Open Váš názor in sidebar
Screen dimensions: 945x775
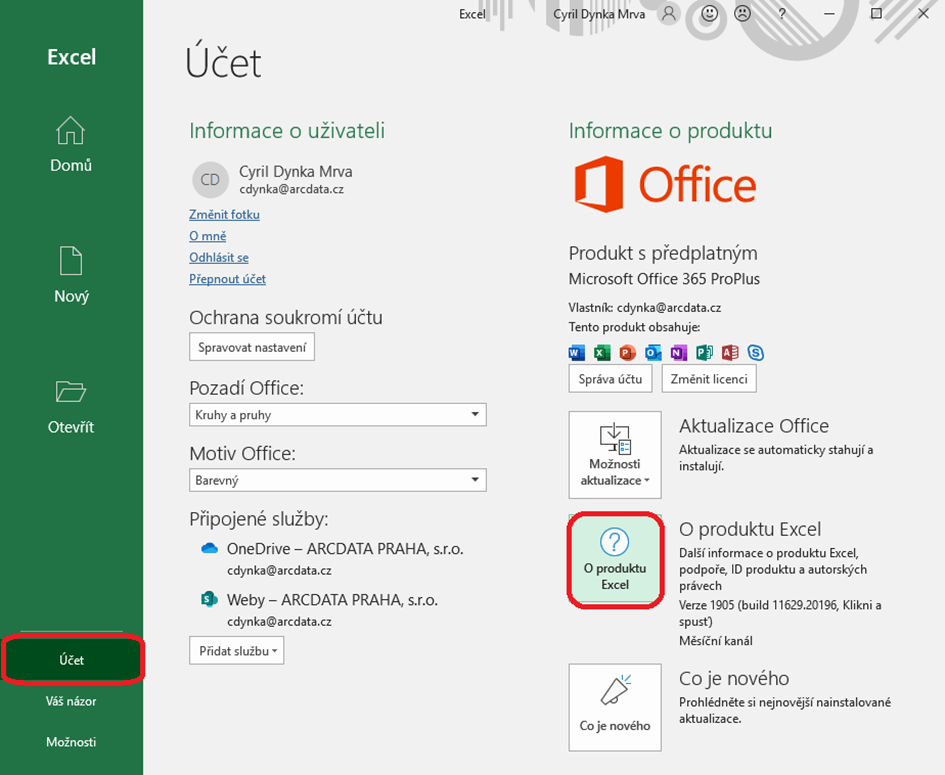click(x=71, y=701)
